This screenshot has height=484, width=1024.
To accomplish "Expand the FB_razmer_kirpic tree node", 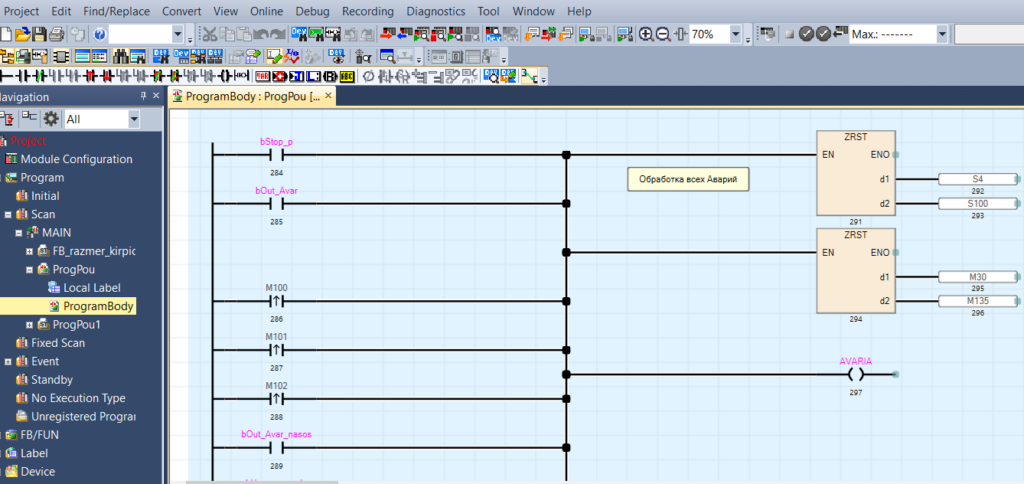I will [x=29, y=251].
